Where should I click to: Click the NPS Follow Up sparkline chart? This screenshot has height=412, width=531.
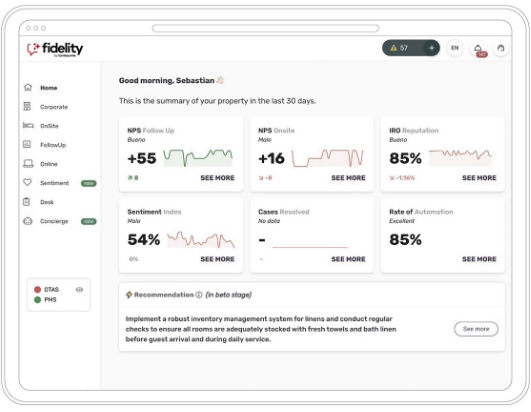[198, 158]
